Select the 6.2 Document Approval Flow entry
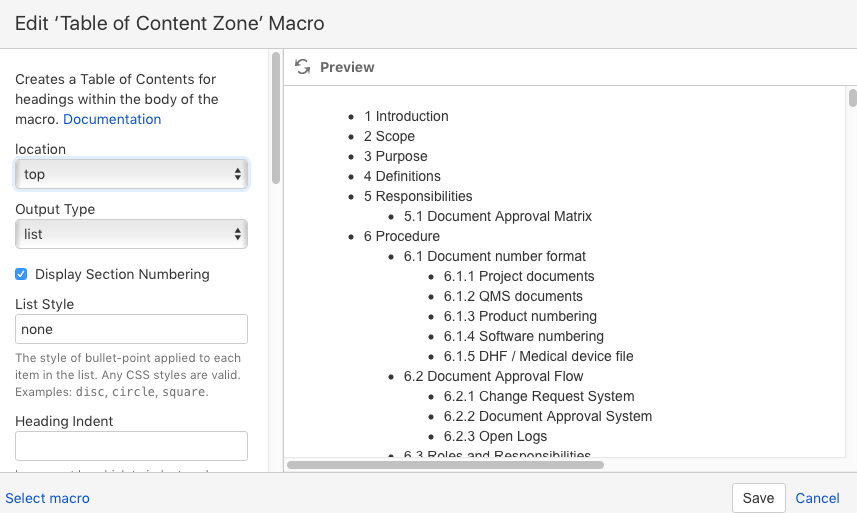857x513 pixels. (x=494, y=376)
